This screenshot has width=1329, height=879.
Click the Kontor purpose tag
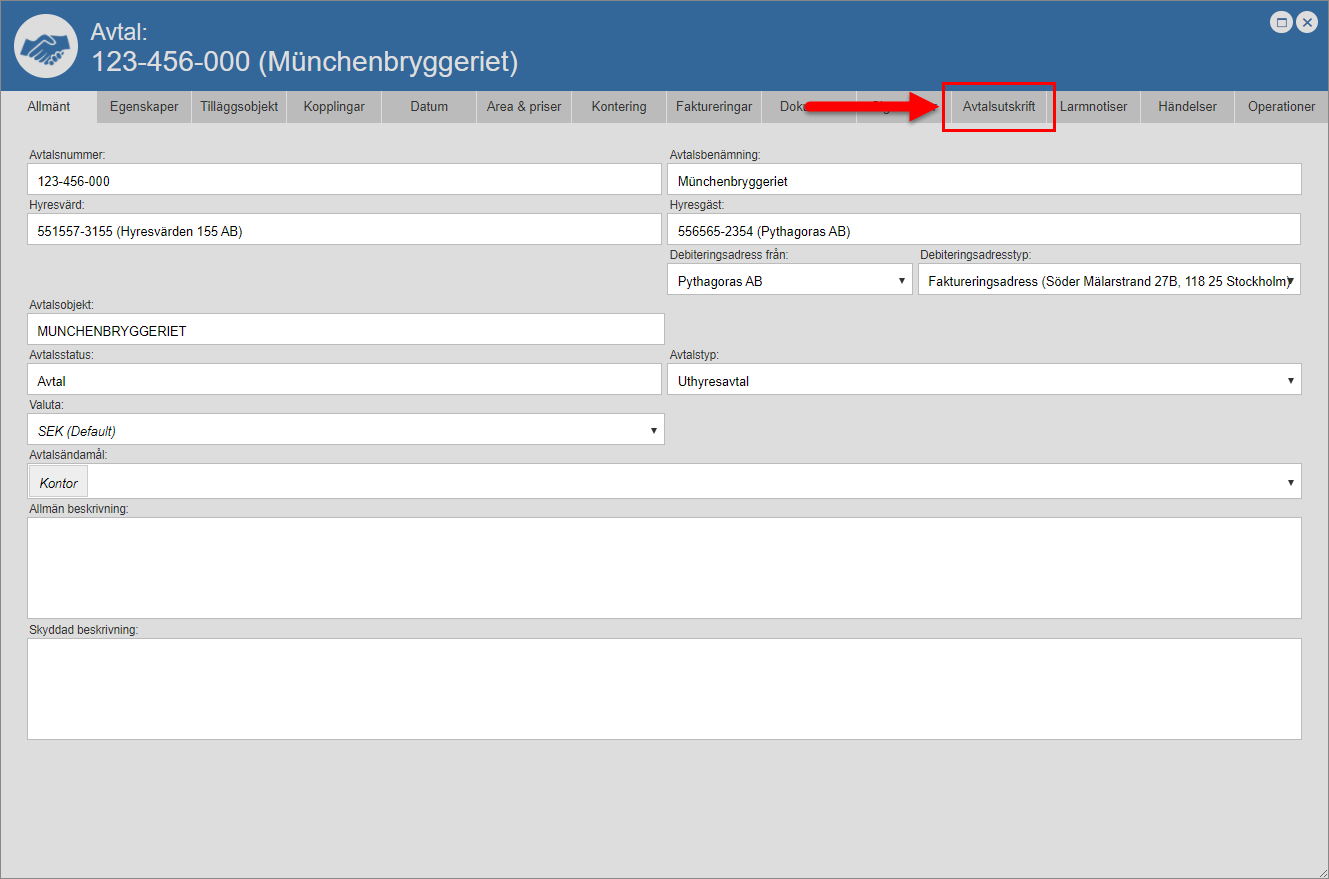59,483
